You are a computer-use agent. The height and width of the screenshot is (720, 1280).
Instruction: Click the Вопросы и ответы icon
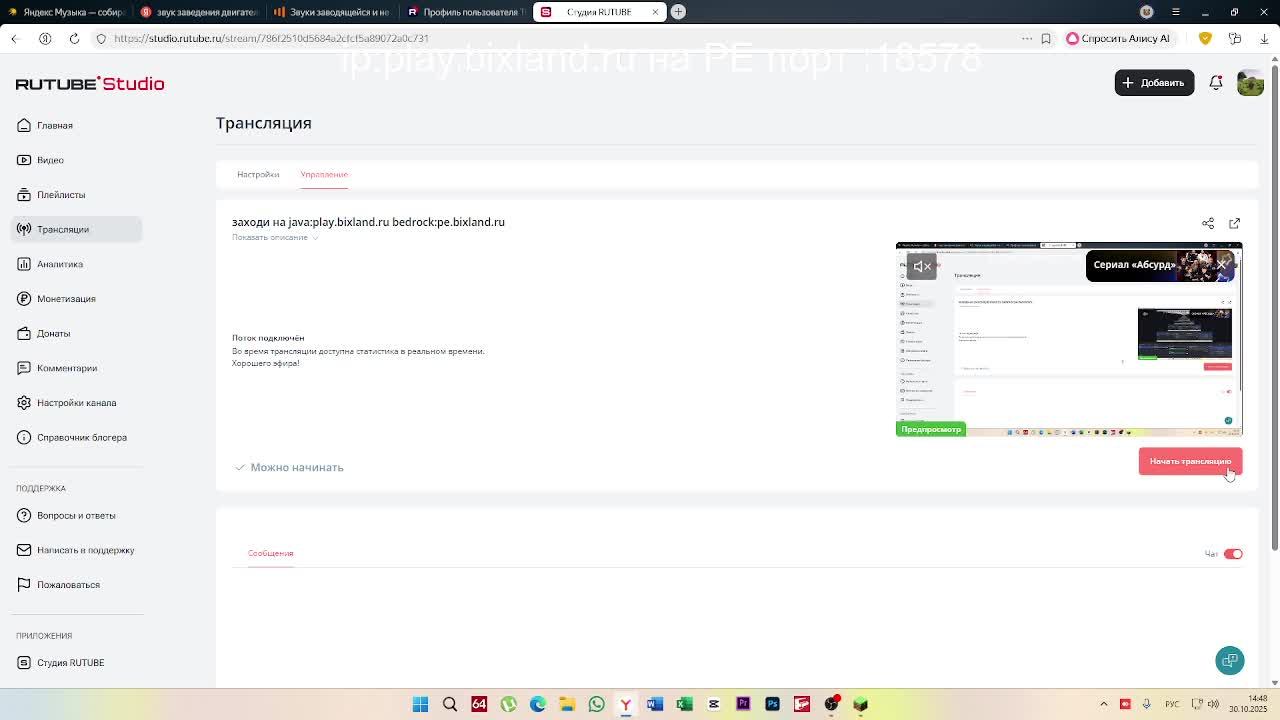[24, 515]
